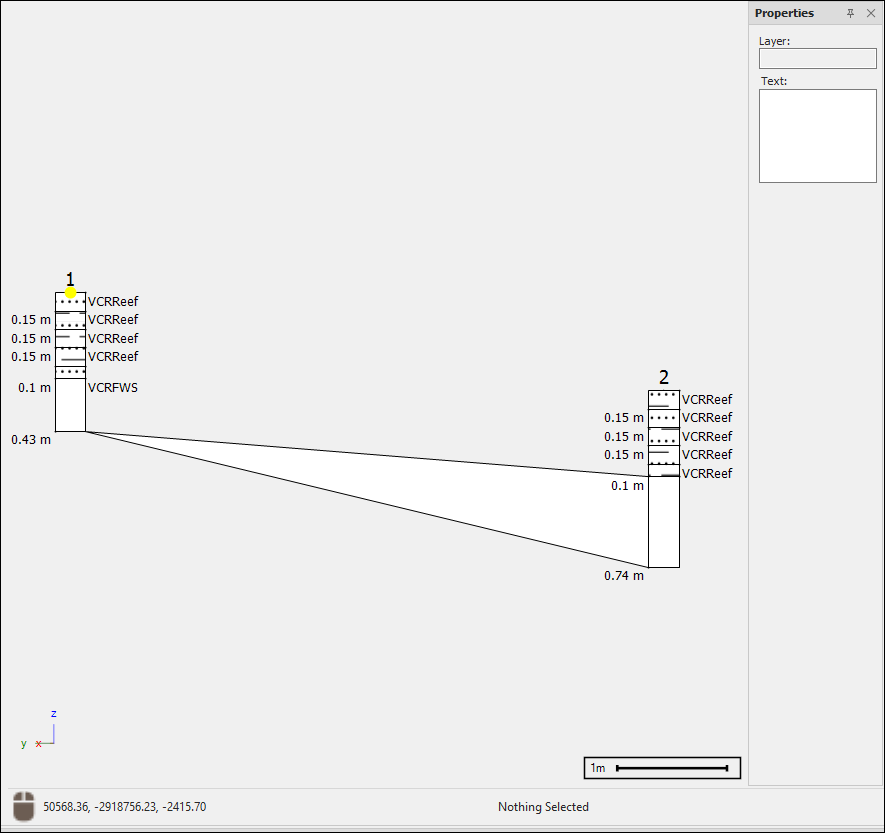This screenshot has width=885, height=833.
Task: Click the Nothing Selected status text
Action: 543,807
